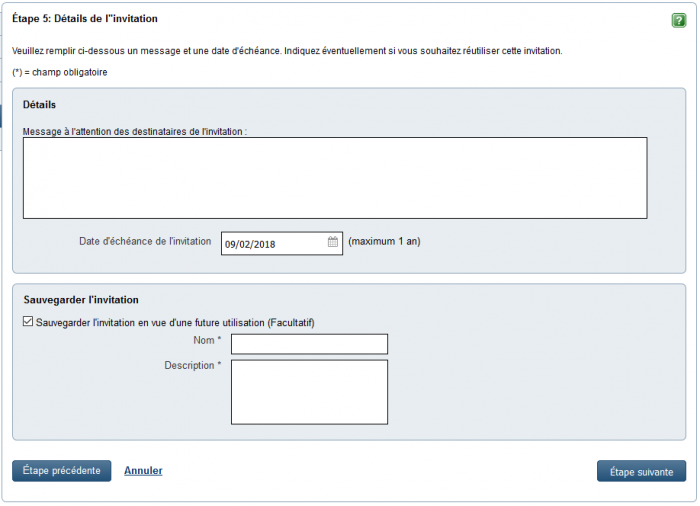700x506 pixels.
Task: Click the Description text area
Action: tap(309, 392)
